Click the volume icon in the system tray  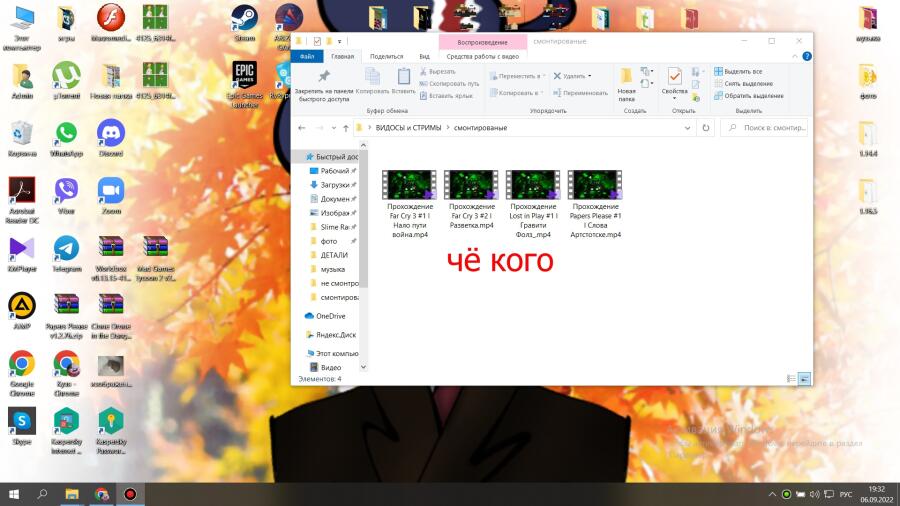click(x=814, y=494)
